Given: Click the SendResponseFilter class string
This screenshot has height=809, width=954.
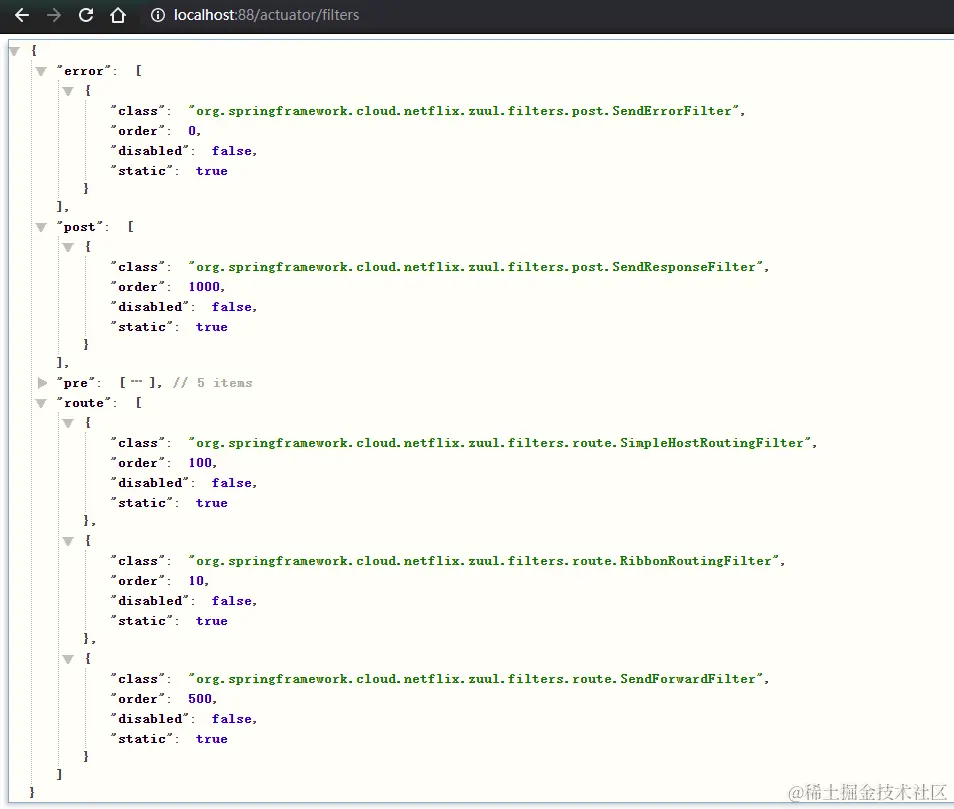Looking at the screenshot, I should (x=476, y=266).
